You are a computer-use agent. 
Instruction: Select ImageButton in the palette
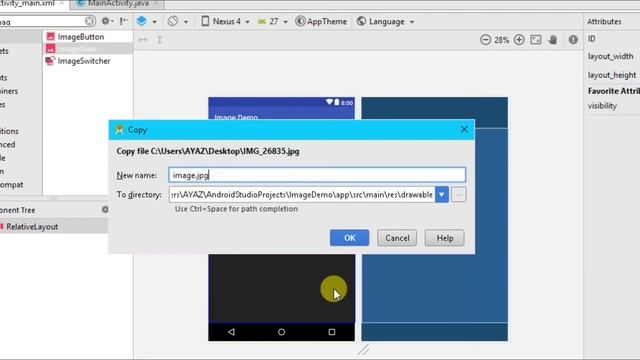click(x=81, y=37)
